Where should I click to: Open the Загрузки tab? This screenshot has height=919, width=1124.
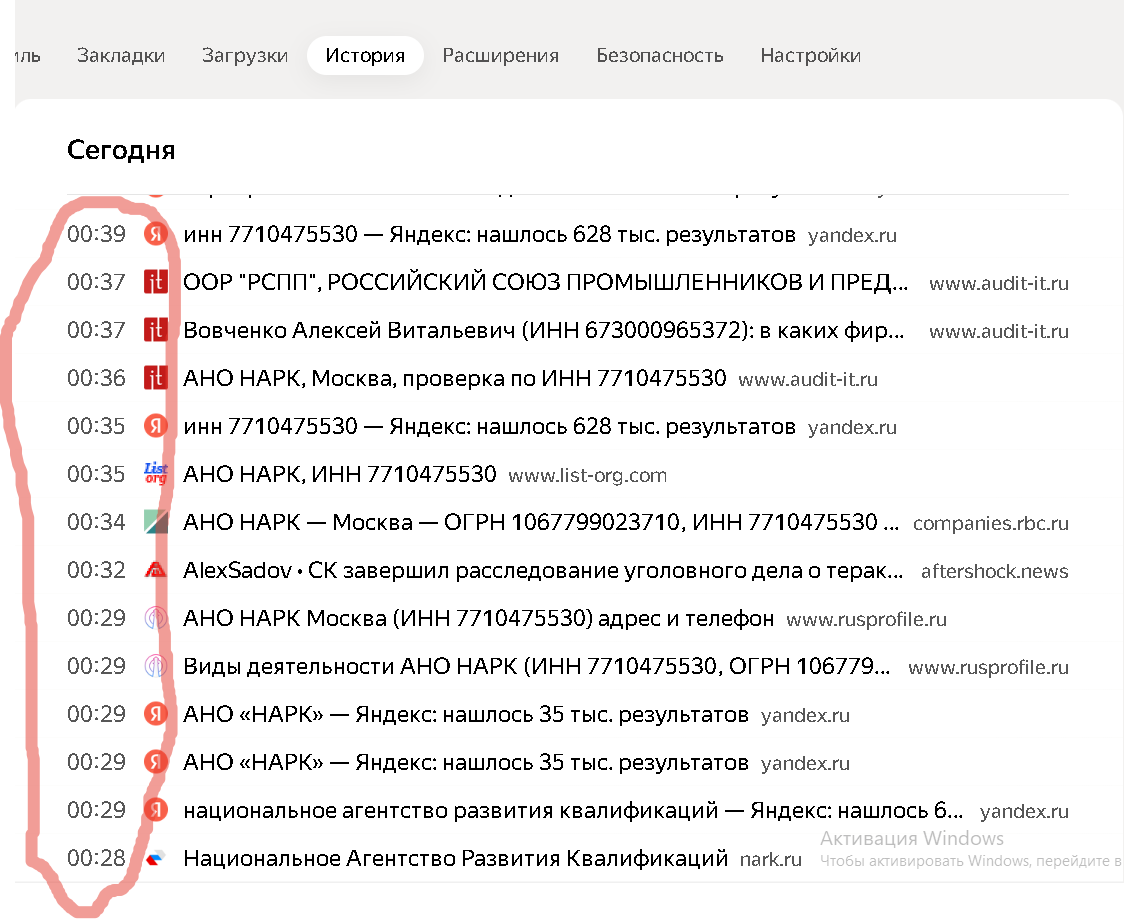(245, 55)
